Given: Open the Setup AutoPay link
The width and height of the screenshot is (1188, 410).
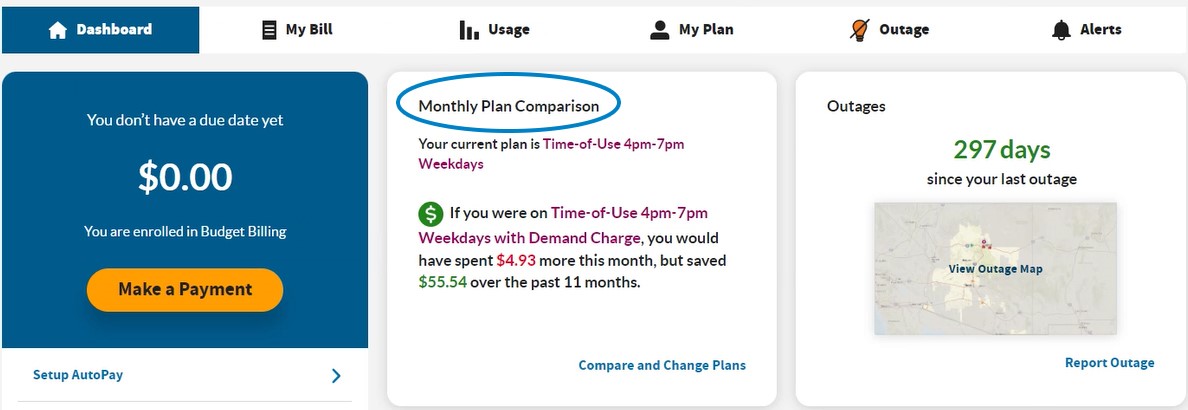Looking at the screenshot, I should [x=78, y=375].
